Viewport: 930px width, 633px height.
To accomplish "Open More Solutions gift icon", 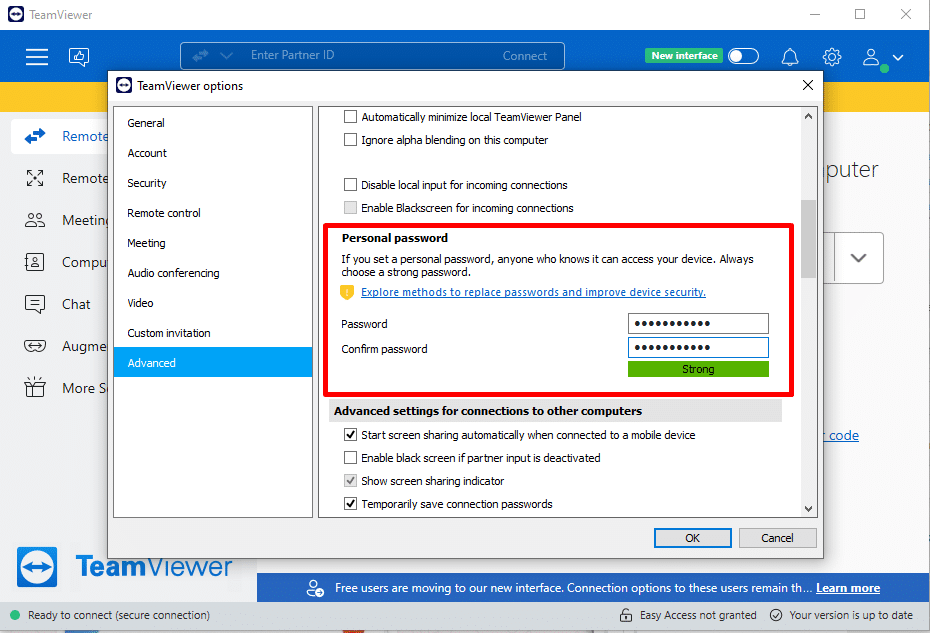I will click(x=35, y=387).
